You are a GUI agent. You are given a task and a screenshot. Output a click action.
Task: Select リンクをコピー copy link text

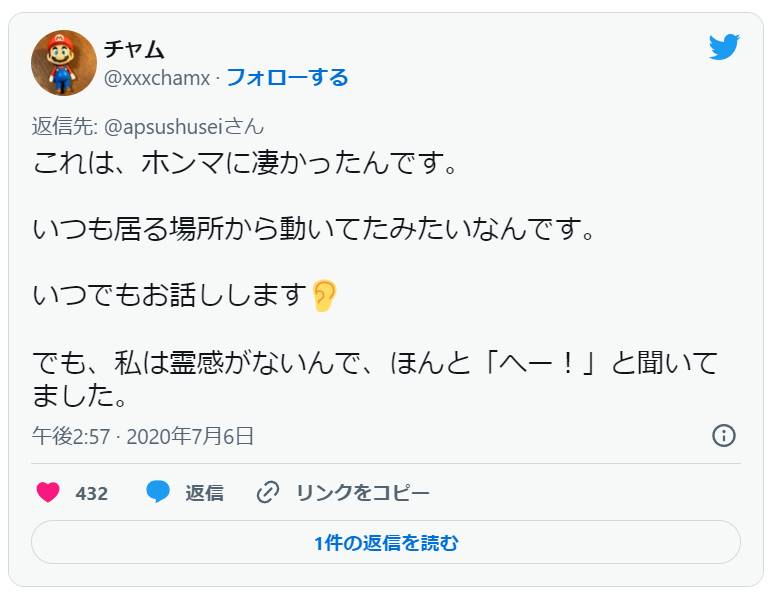363,493
